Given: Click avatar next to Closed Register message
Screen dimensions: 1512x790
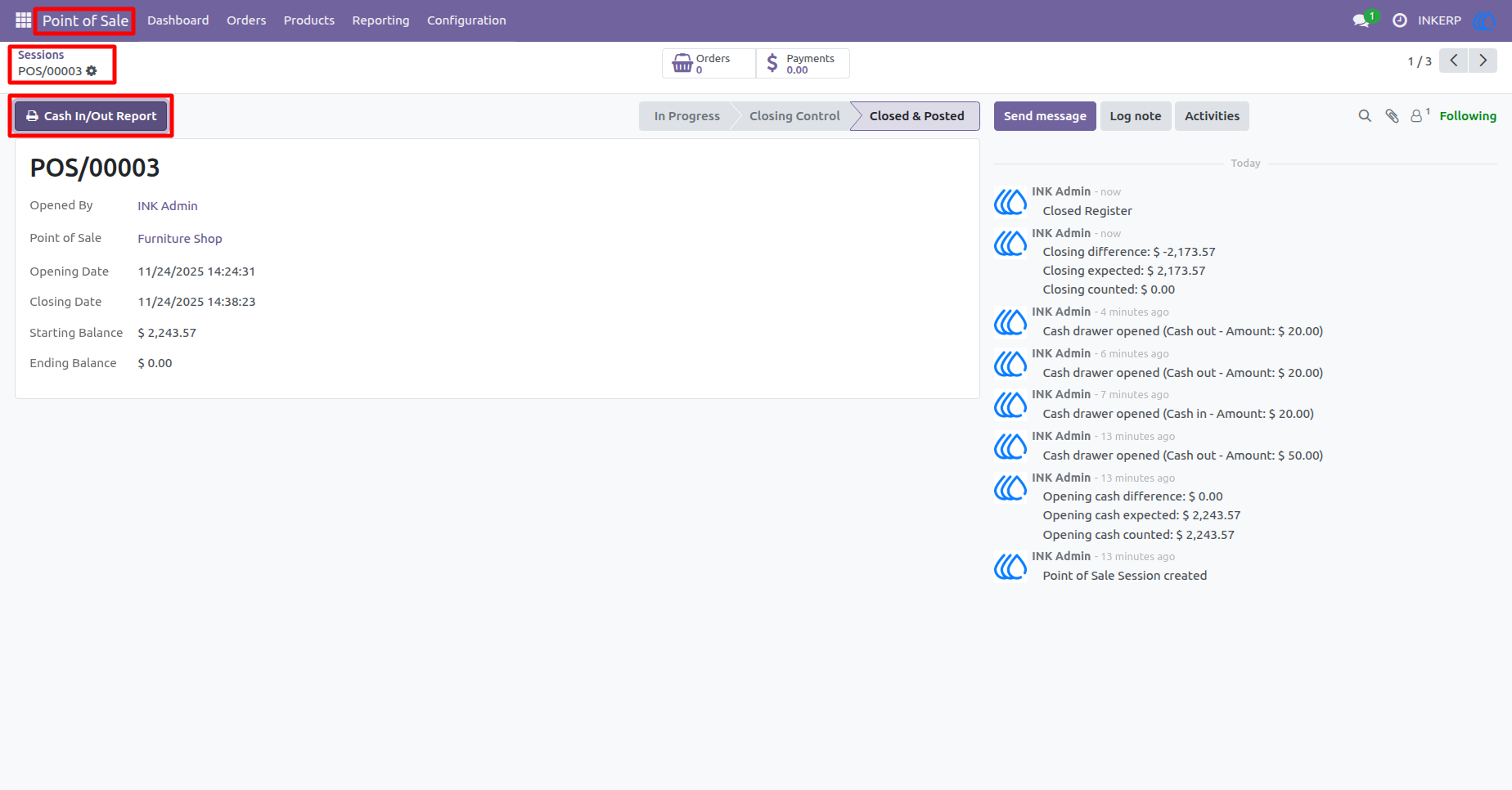Looking at the screenshot, I should [1010, 201].
